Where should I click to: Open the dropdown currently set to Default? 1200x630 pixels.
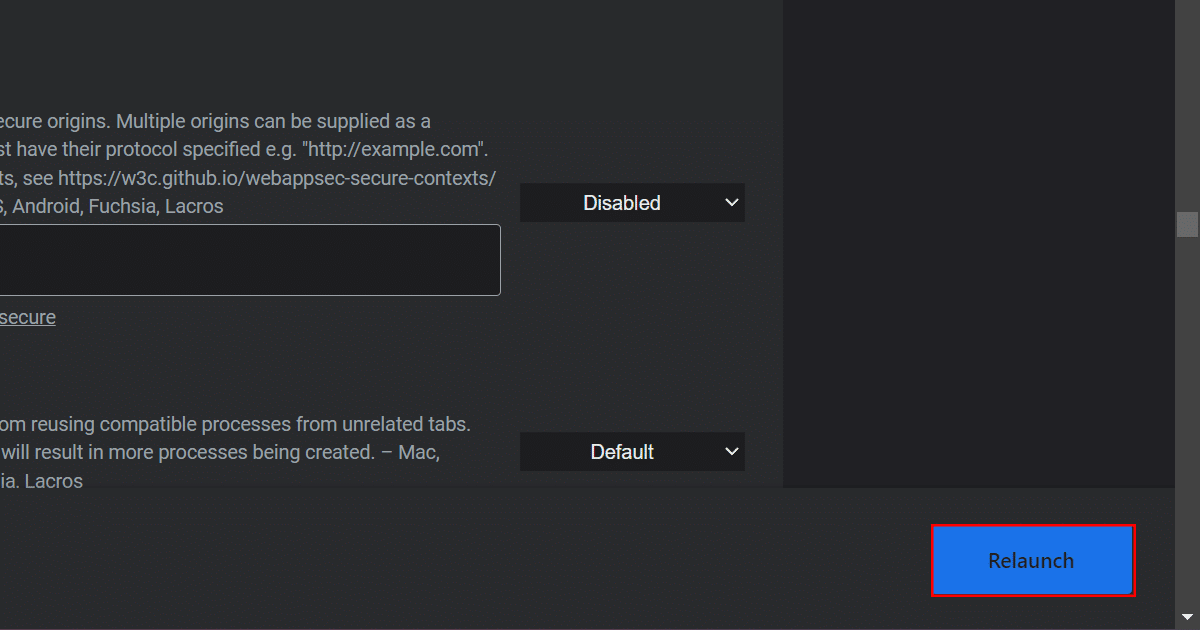[x=621, y=452]
